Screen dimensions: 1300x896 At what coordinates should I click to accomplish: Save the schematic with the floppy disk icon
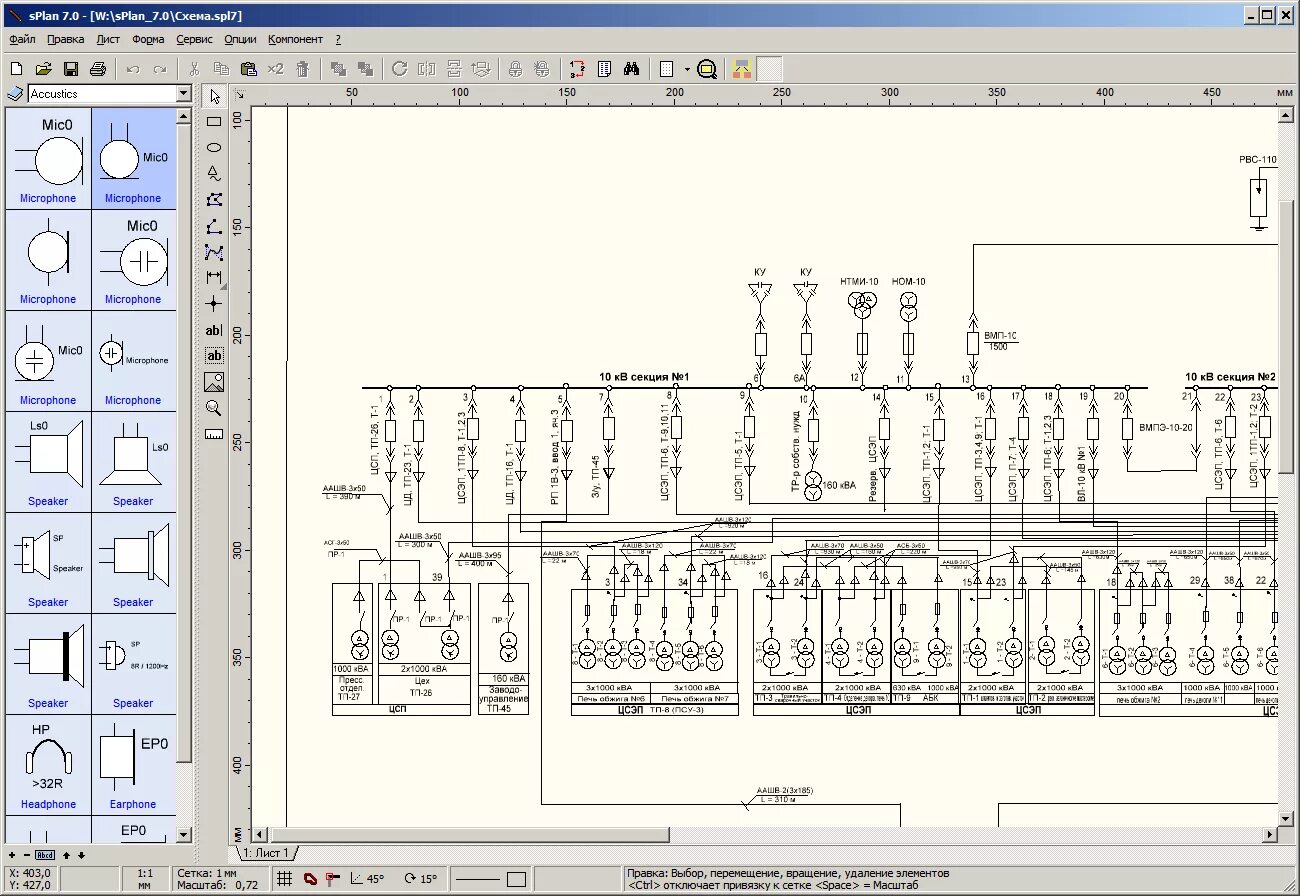tap(70, 69)
